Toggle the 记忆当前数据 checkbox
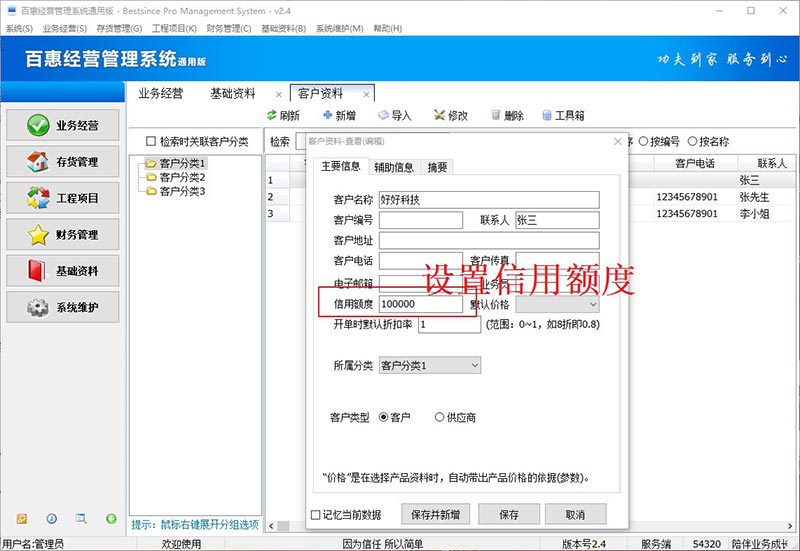This screenshot has height=551, width=800. click(316, 515)
